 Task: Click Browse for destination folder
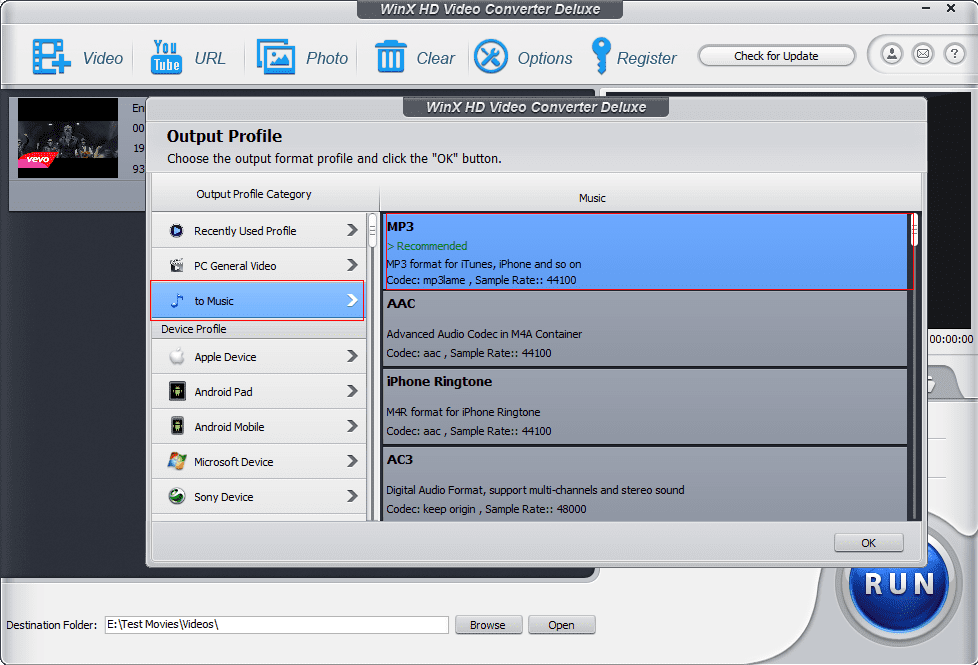pyautogui.click(x=488, y=624)
